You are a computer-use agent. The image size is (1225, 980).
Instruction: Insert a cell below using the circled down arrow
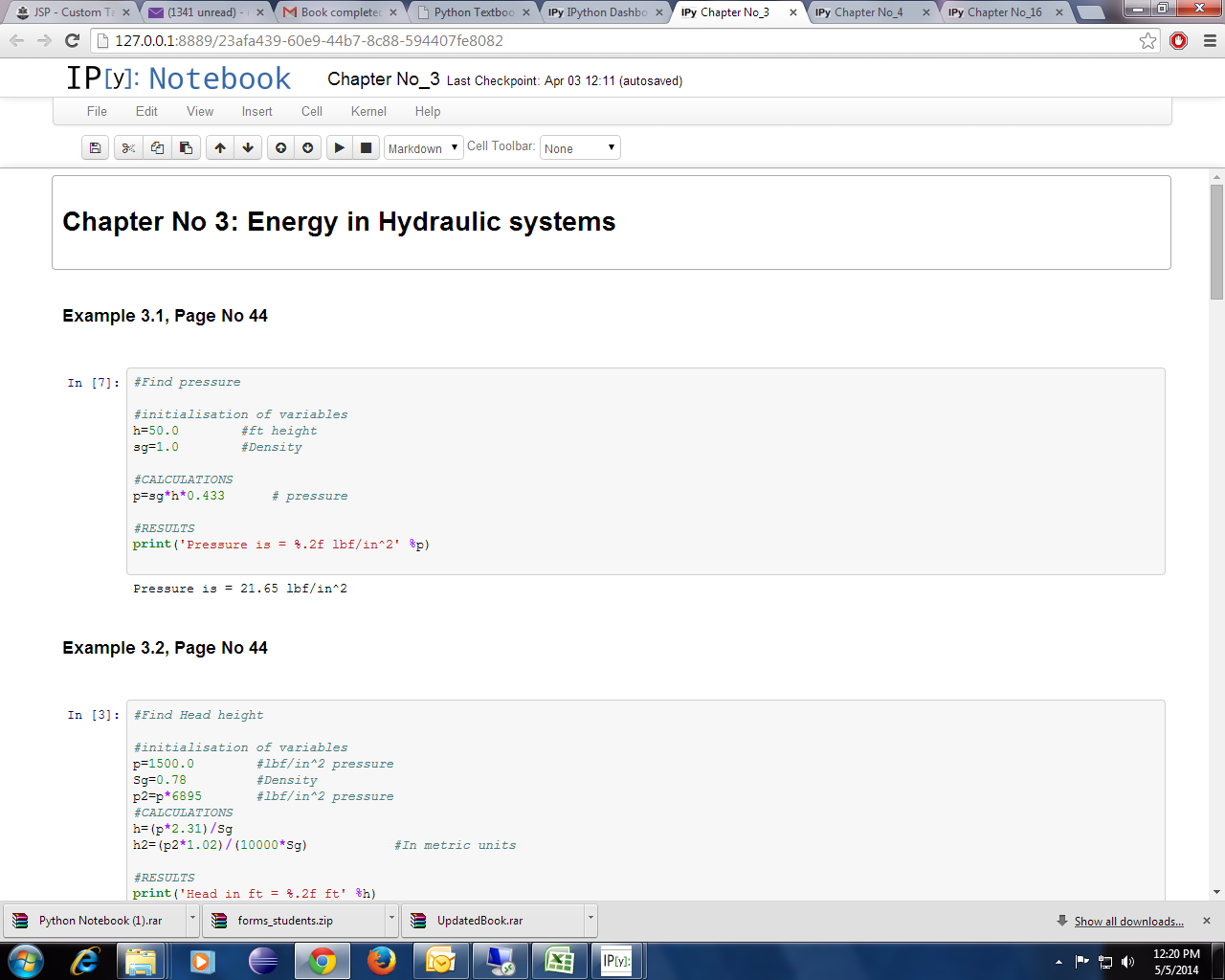click(307, 147)
